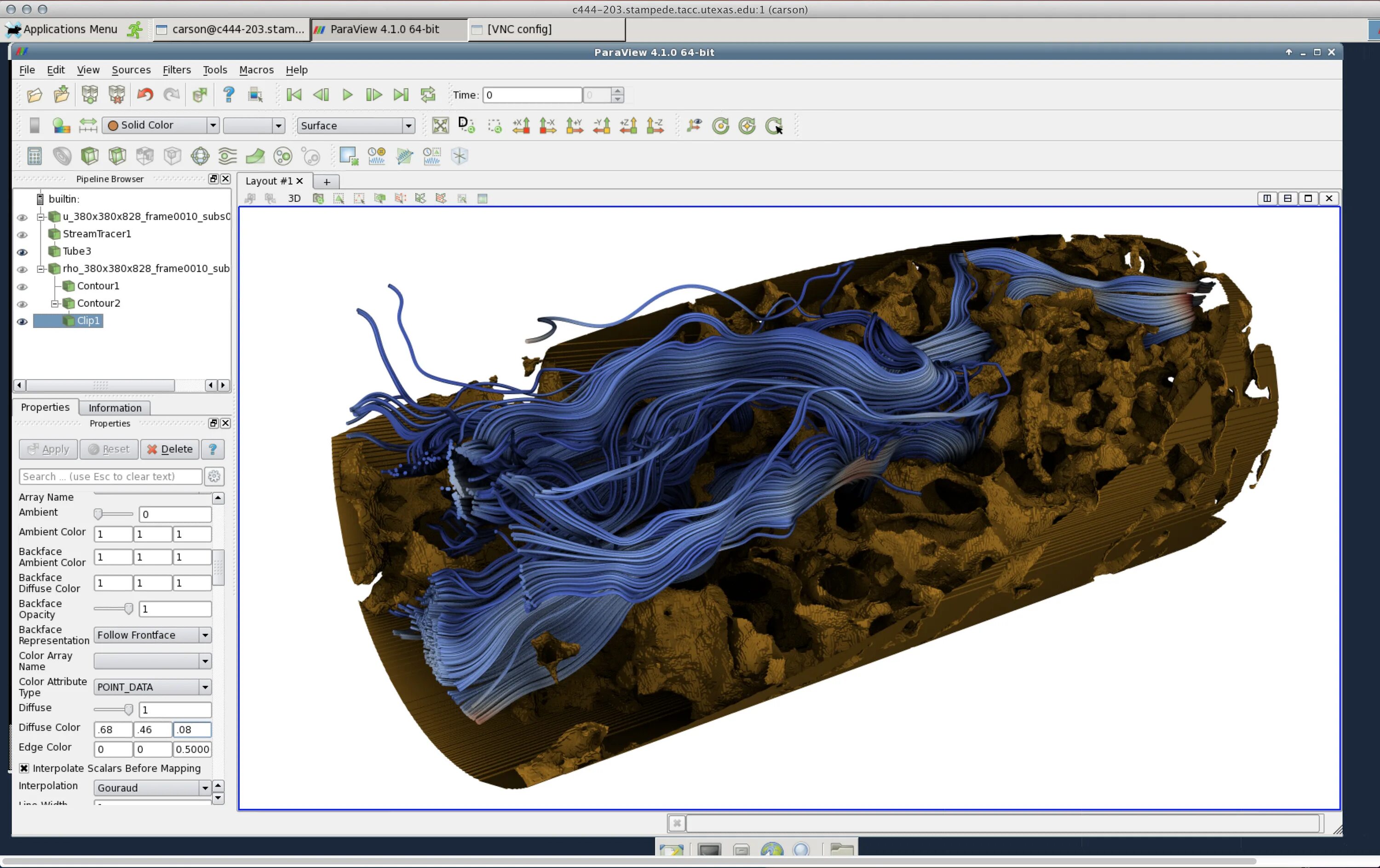Click the Play animation button

347,95
